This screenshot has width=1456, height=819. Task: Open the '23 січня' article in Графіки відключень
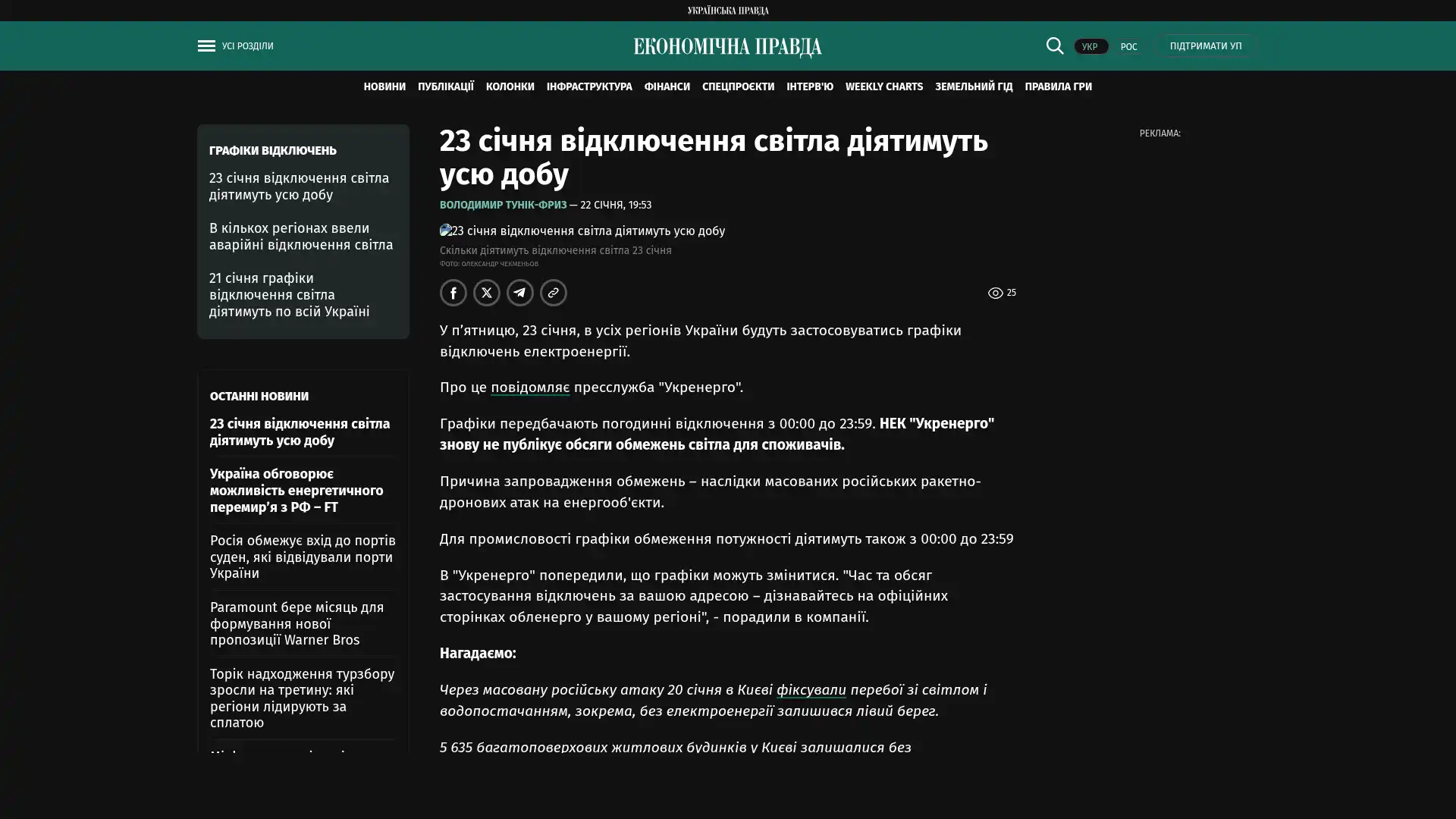pyautogui.click(x=300, y=187)
